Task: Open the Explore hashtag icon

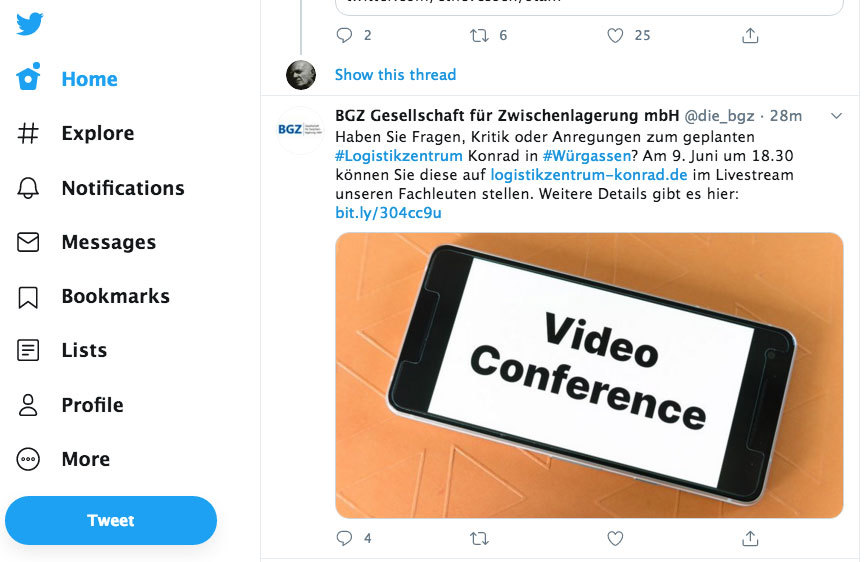Action: (x=28, y=133)
